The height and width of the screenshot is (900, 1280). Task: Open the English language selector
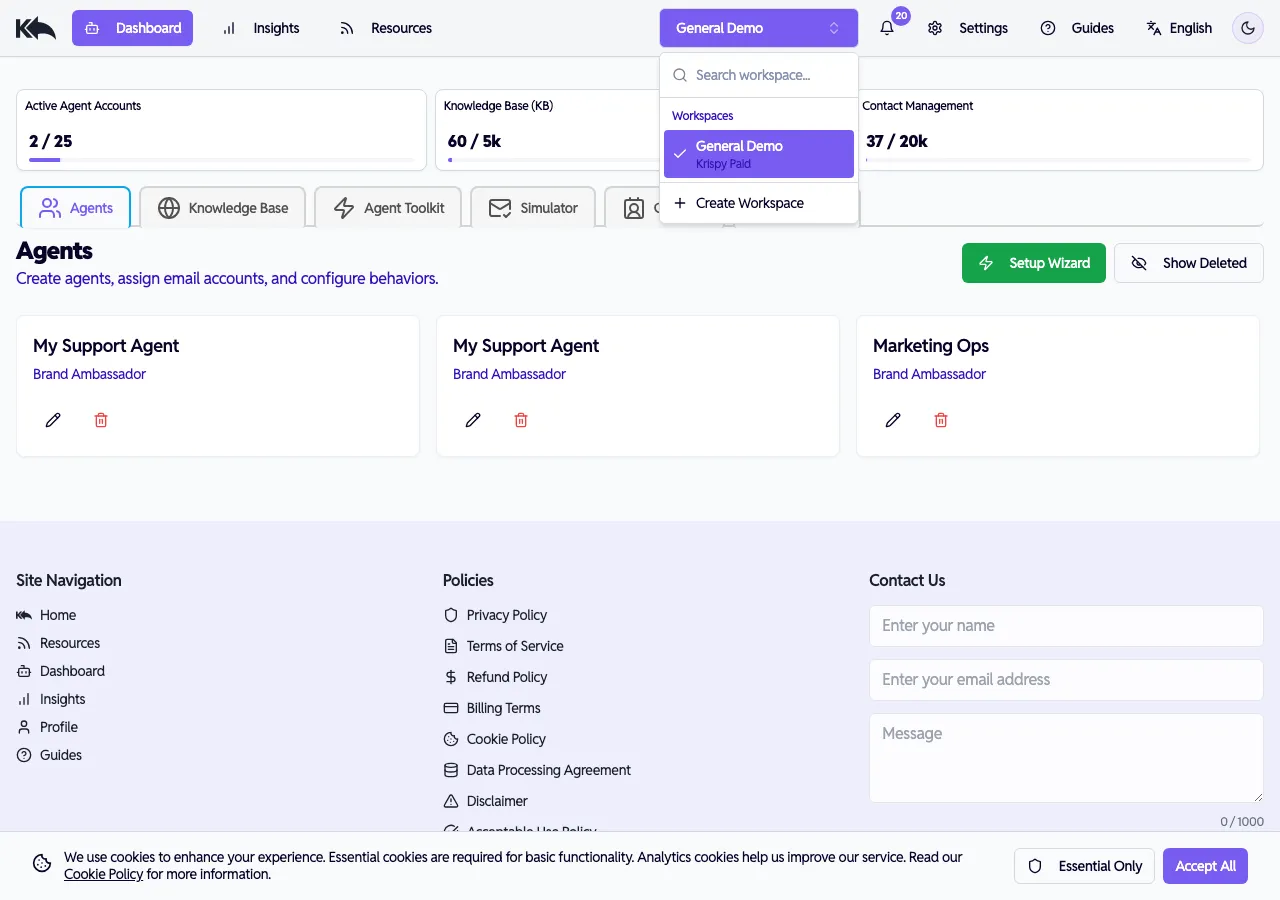coord(1179,28)
